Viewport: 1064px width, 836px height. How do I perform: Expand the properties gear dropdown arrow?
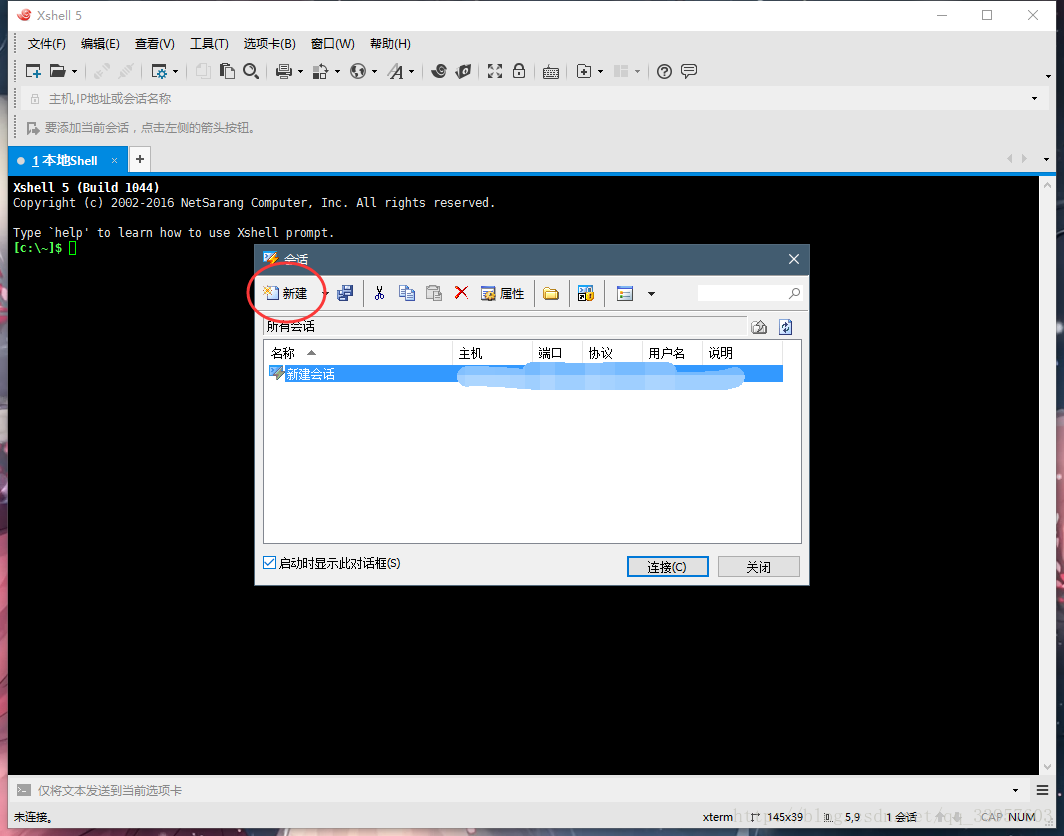[x=176, y=71]
